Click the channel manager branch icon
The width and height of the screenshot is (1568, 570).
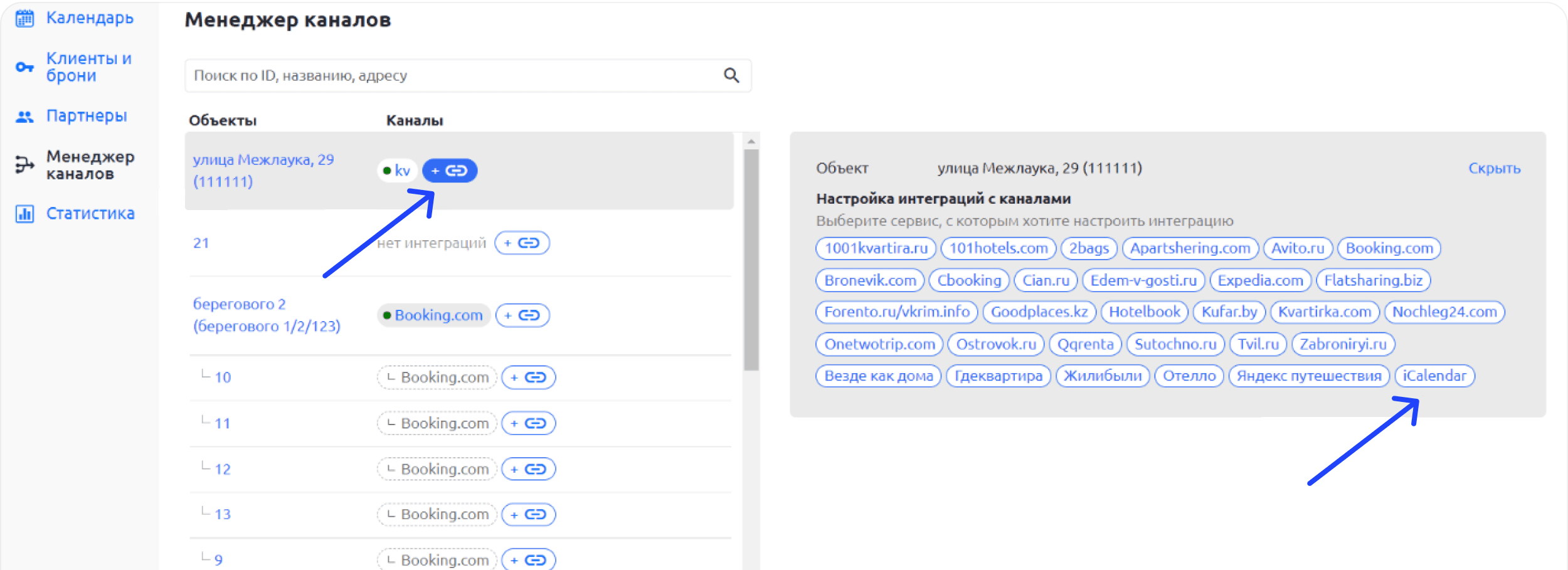[24, 165]
